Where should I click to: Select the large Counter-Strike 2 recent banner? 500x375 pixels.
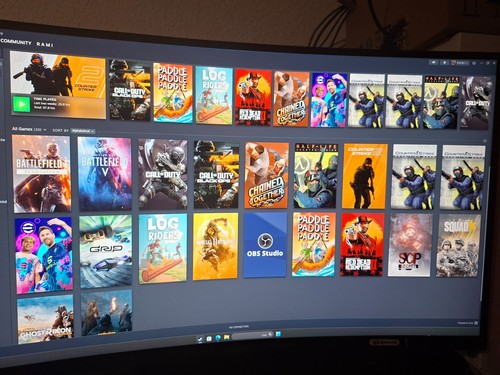click(58, 85)
